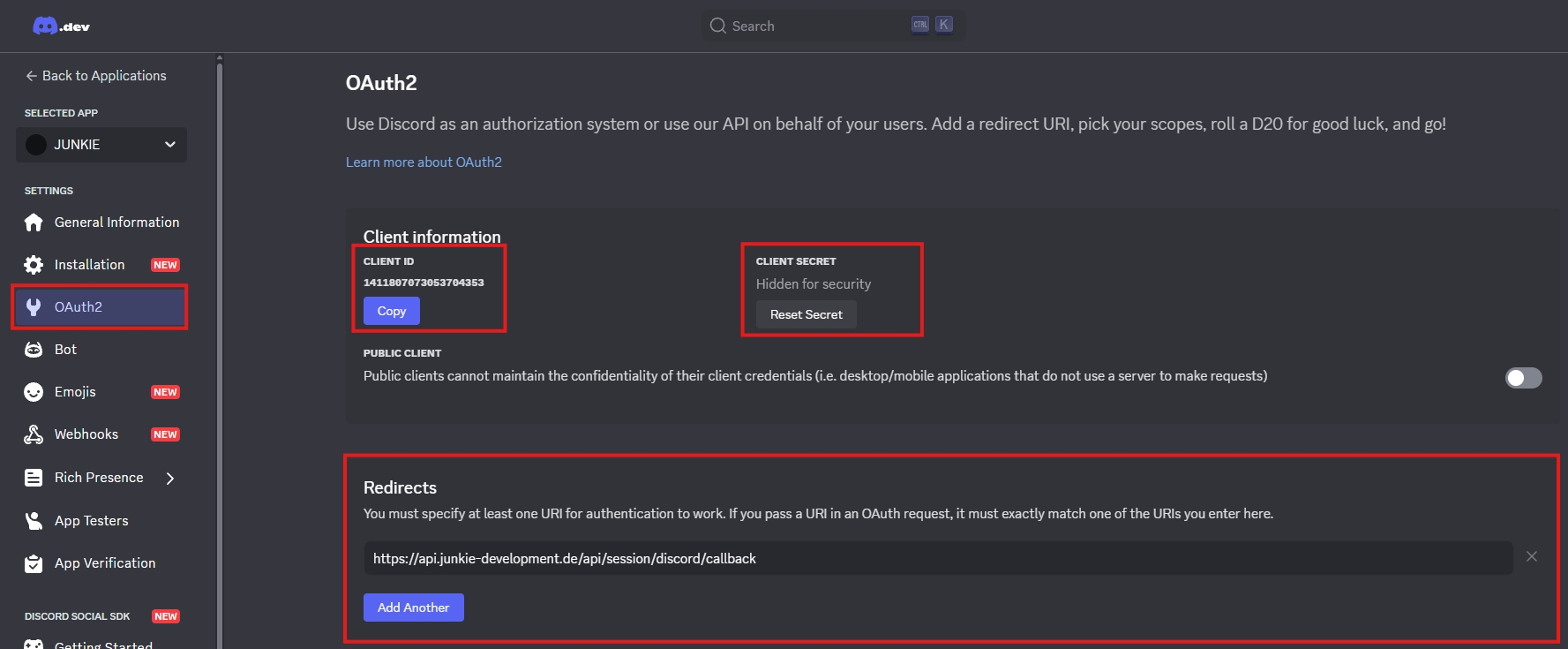1568x649 pixels.
Task: Enable the Public Client toggle
Action: point(1523,378)
